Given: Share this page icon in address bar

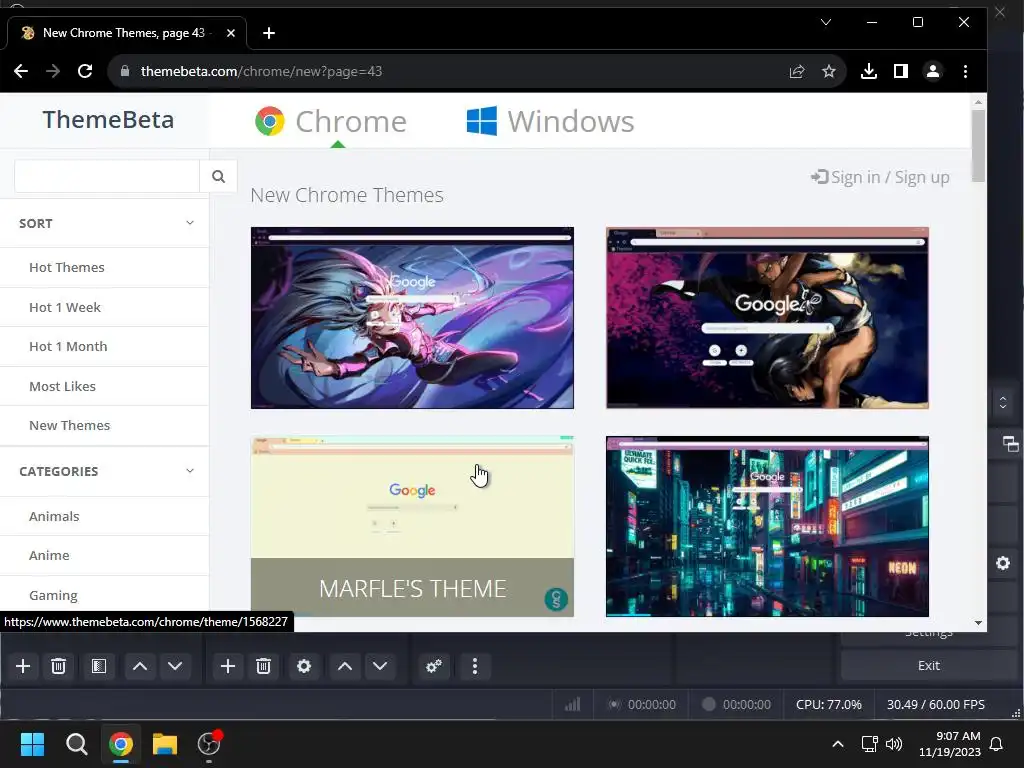Looking at the screenshot, I should tap(797, 71).
